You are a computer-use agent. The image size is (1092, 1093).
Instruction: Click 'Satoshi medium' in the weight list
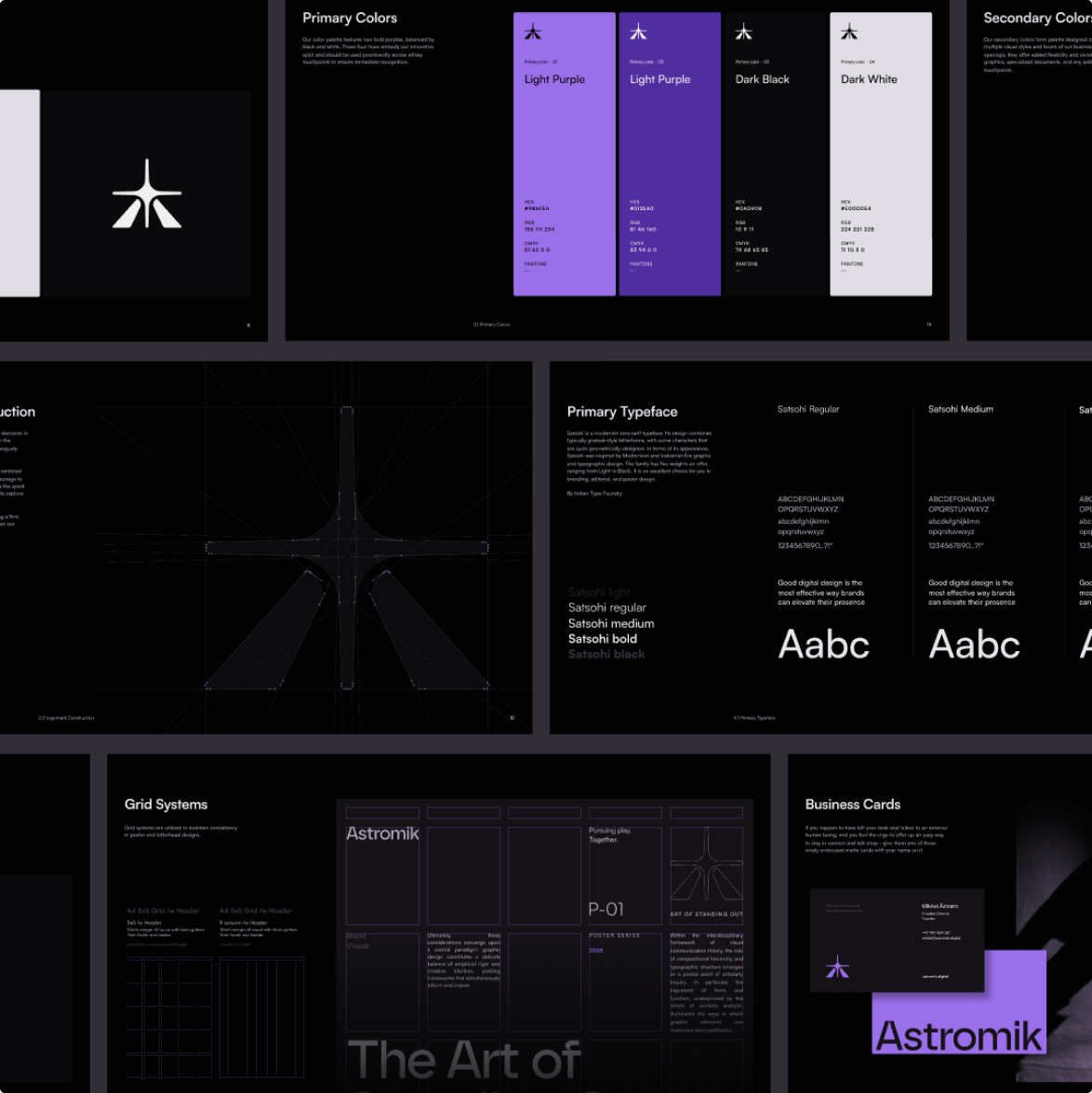pos(611,624)
